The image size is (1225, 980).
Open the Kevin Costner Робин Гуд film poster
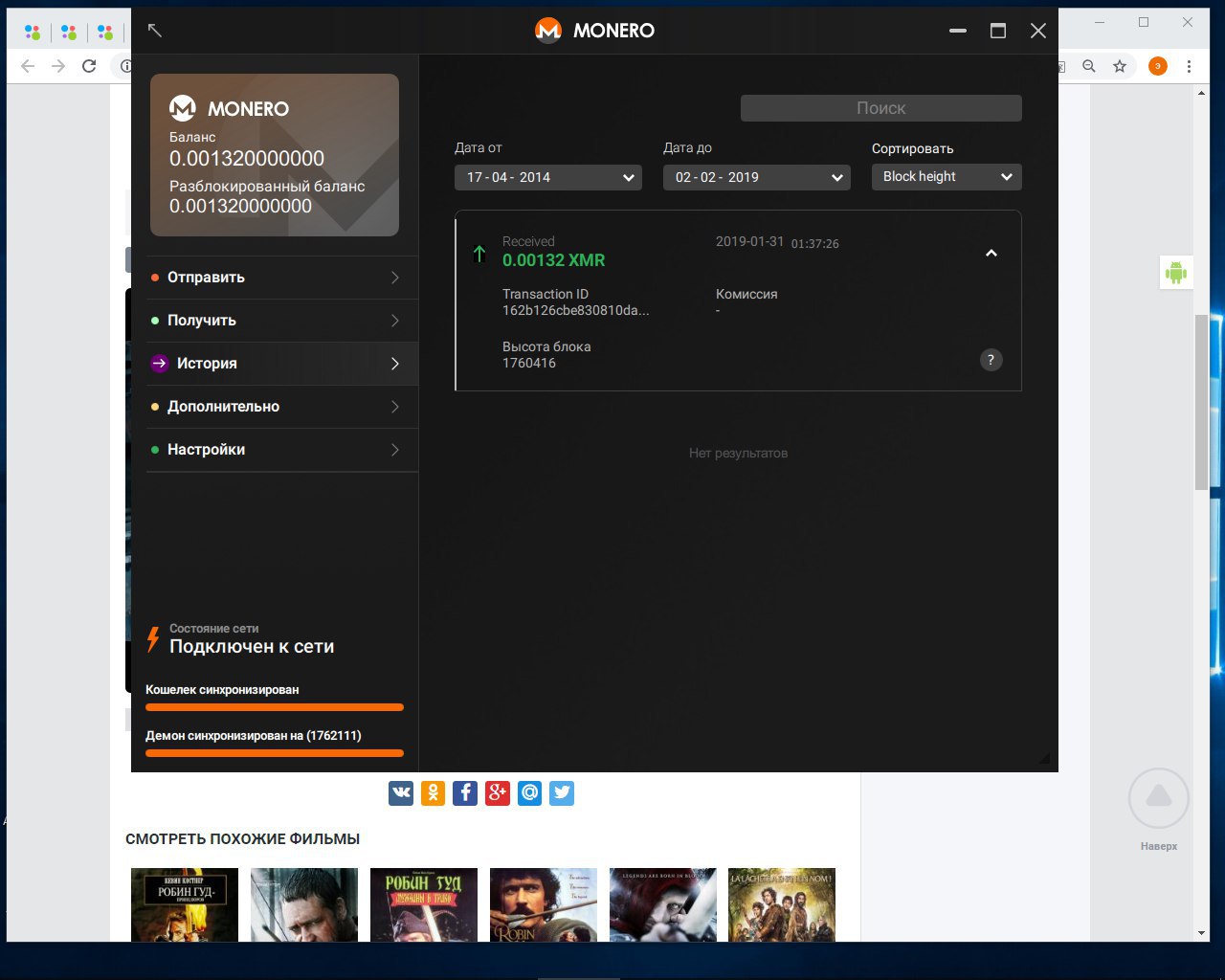pyautogui.click(x=185, y=904)
